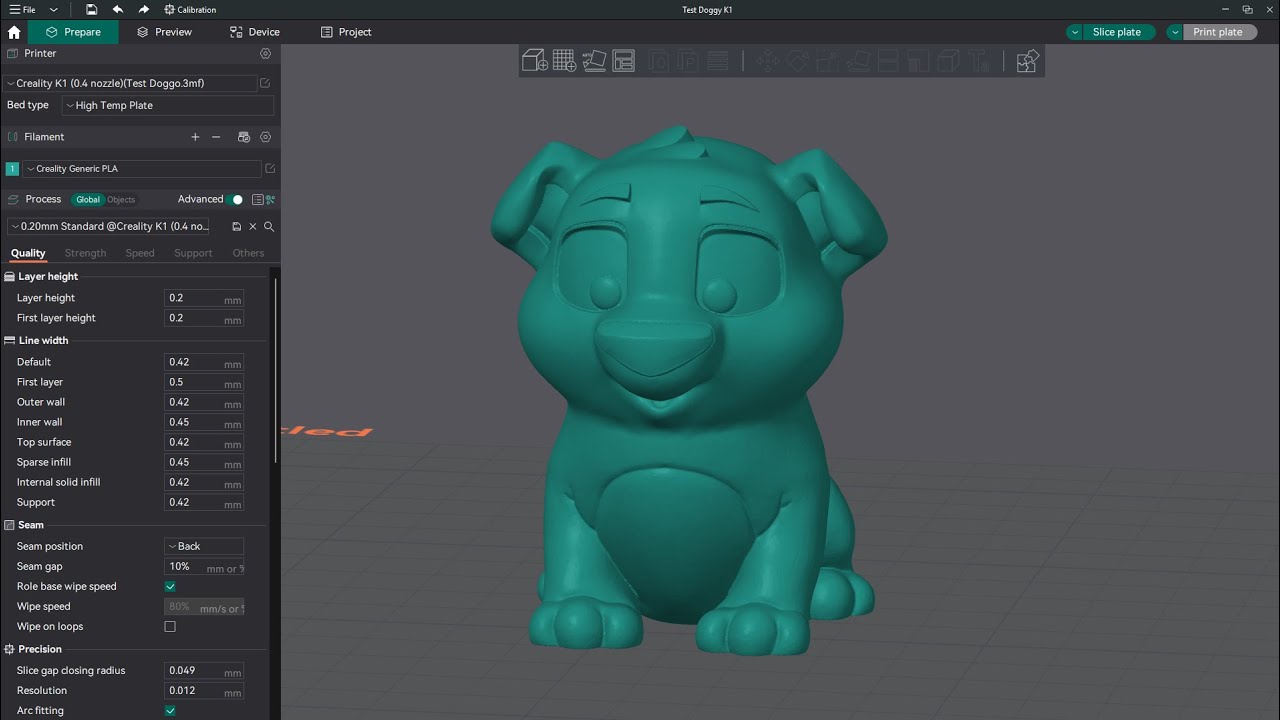Click the Add plate grid icon
Screen dimensions: 1280x720
point(565,62)
